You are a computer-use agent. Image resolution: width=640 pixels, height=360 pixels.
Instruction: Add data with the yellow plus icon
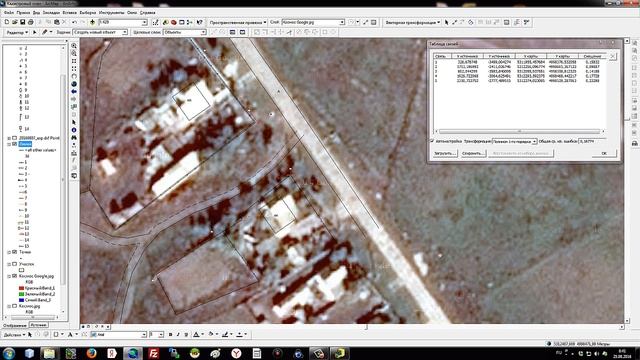(x=93, y=22)
